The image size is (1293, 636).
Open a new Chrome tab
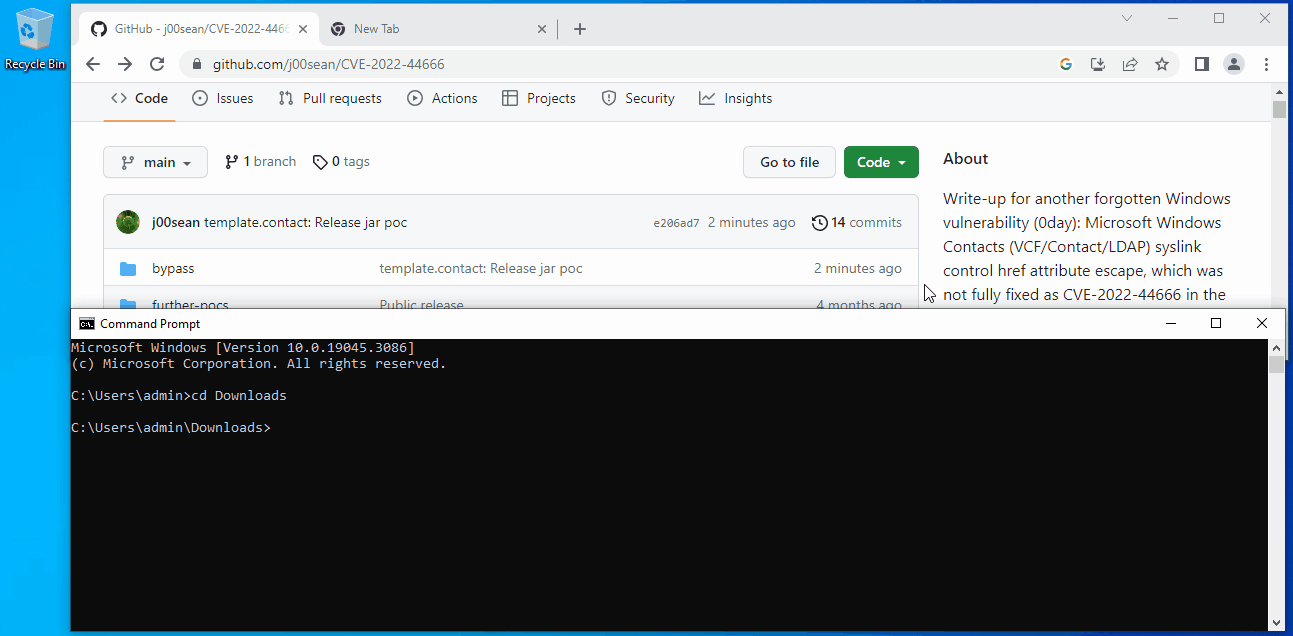(x=580, y=29)
